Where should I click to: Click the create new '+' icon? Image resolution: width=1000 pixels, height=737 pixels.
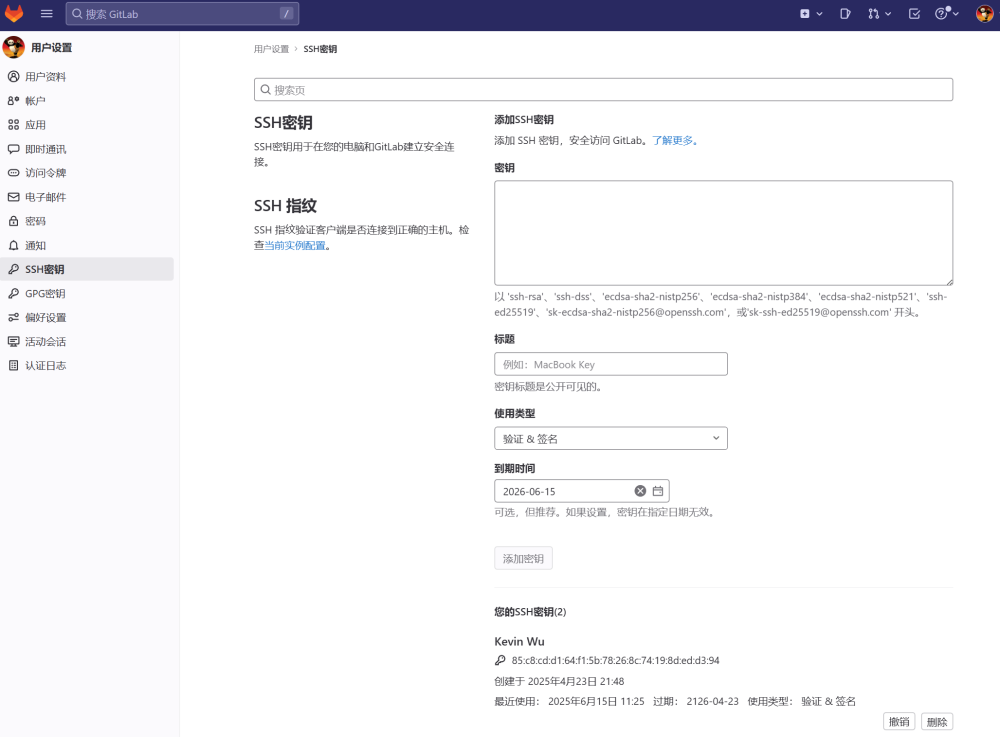[x=804, y=14]
